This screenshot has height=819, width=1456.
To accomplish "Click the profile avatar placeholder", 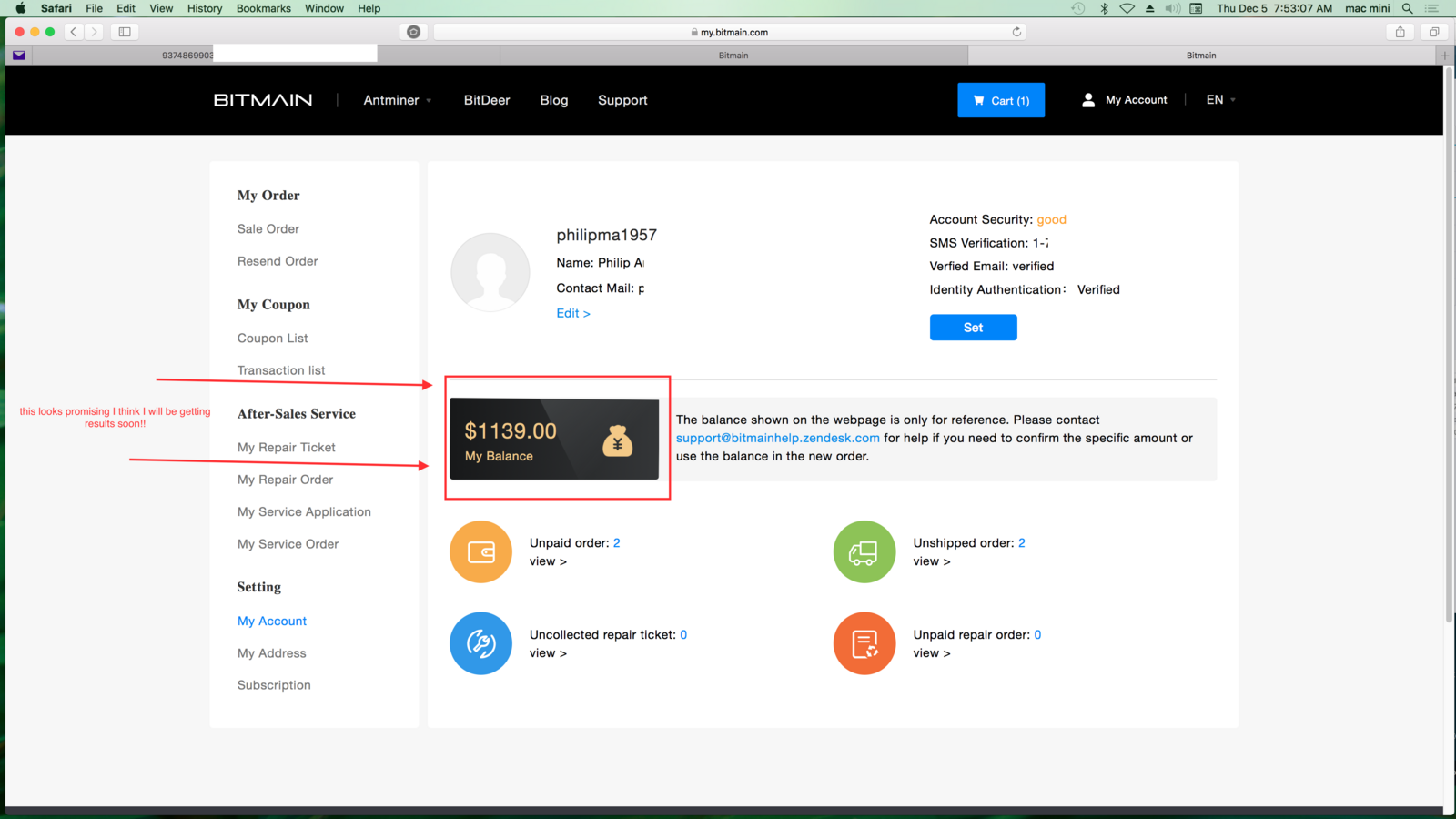I will [490, 272].
